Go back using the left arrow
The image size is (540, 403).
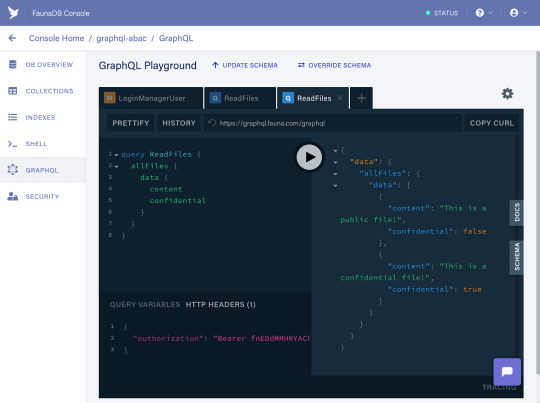coord(12,38)
